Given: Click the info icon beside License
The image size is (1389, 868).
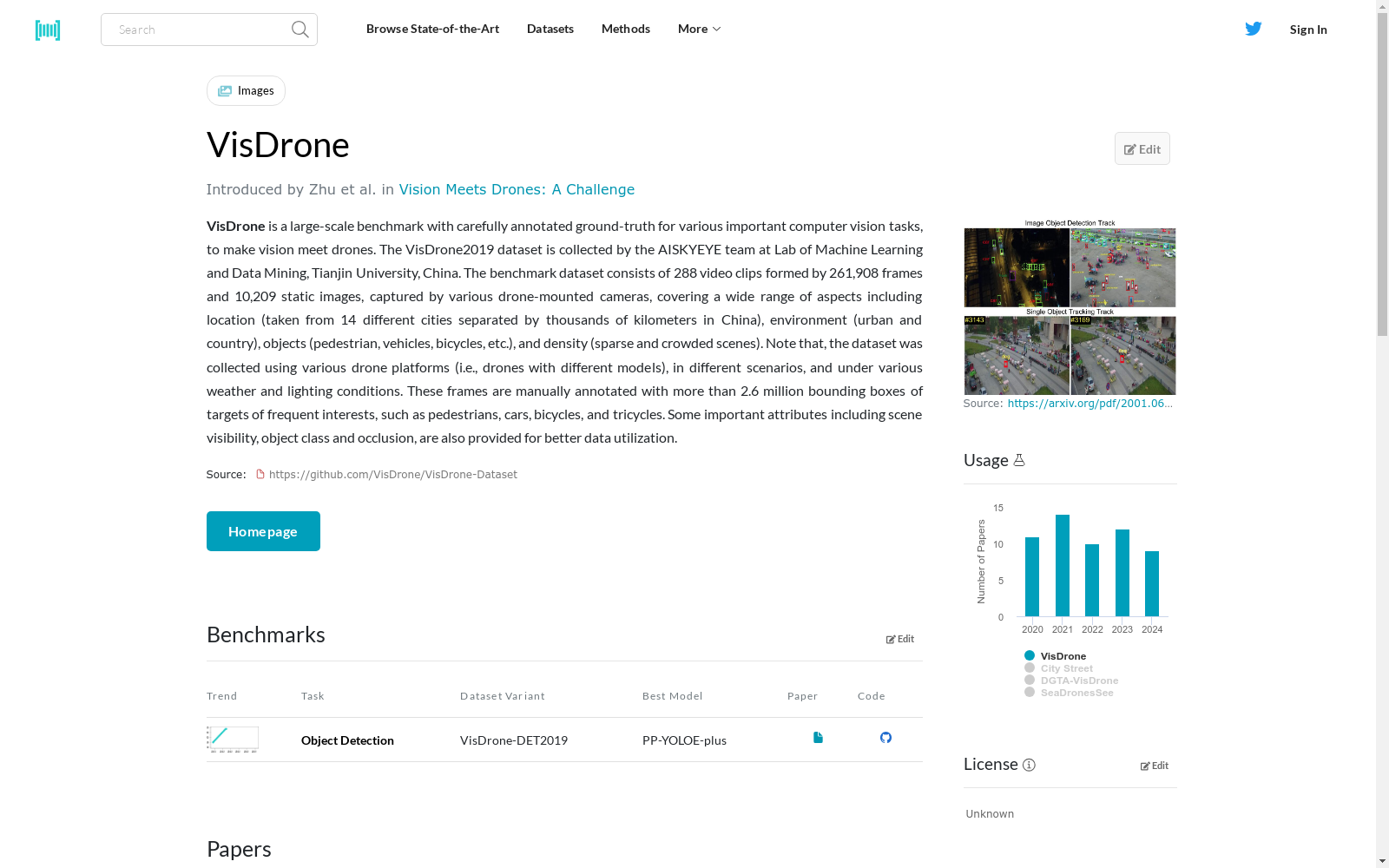Looking at the screenshot, I should tap(1029, 765).
